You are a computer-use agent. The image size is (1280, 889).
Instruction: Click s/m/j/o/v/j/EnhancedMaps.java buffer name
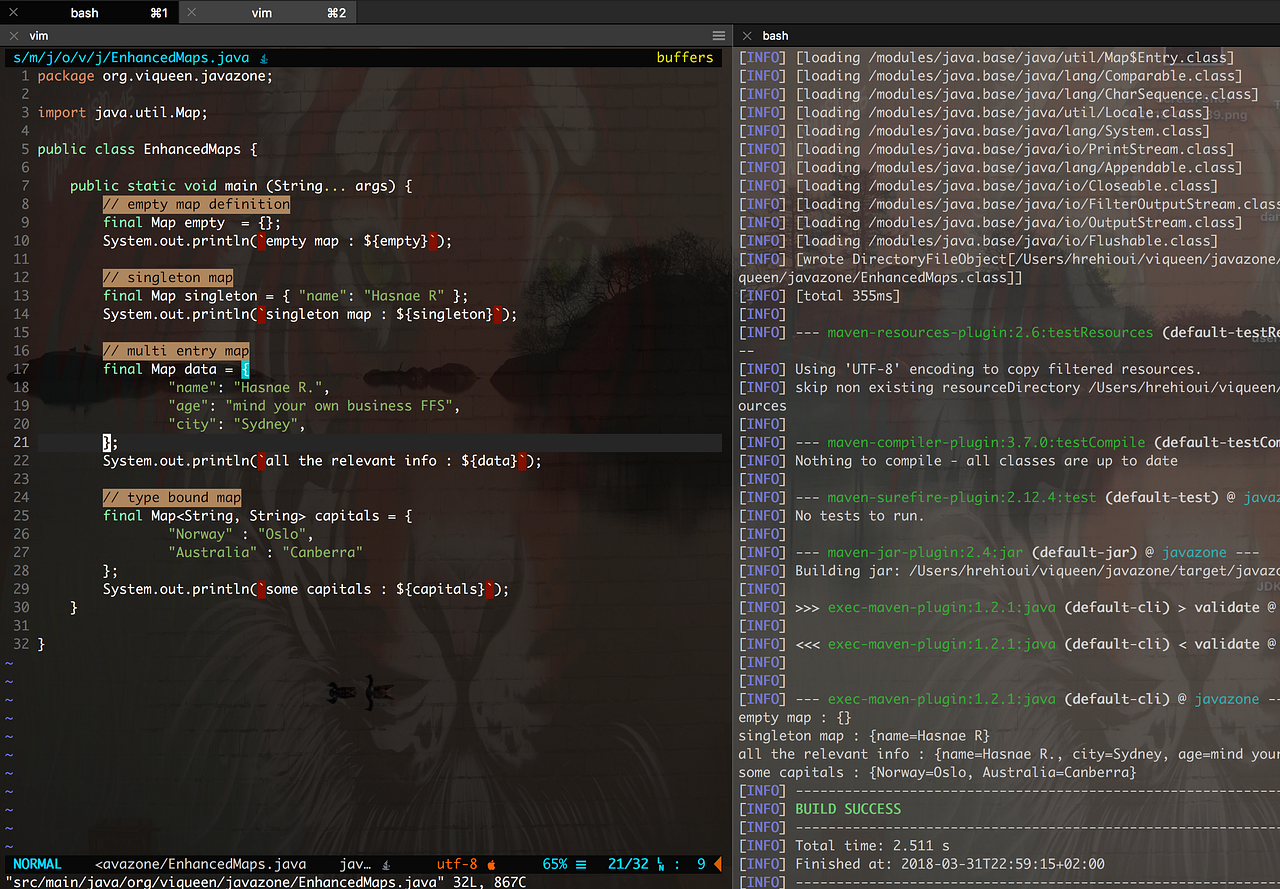(131, 57)
